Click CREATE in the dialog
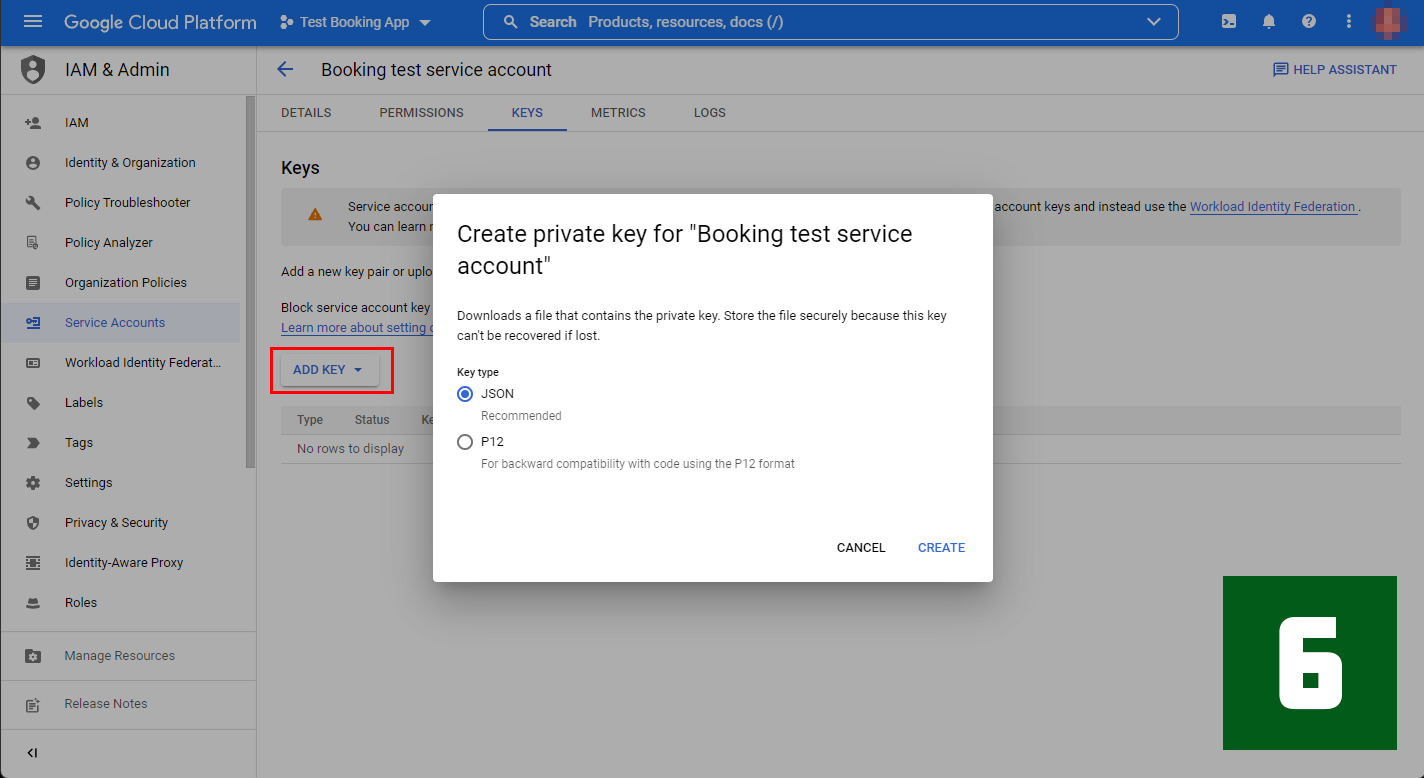The height and width of the screenshot is (778, 1424). click(941, 548)
